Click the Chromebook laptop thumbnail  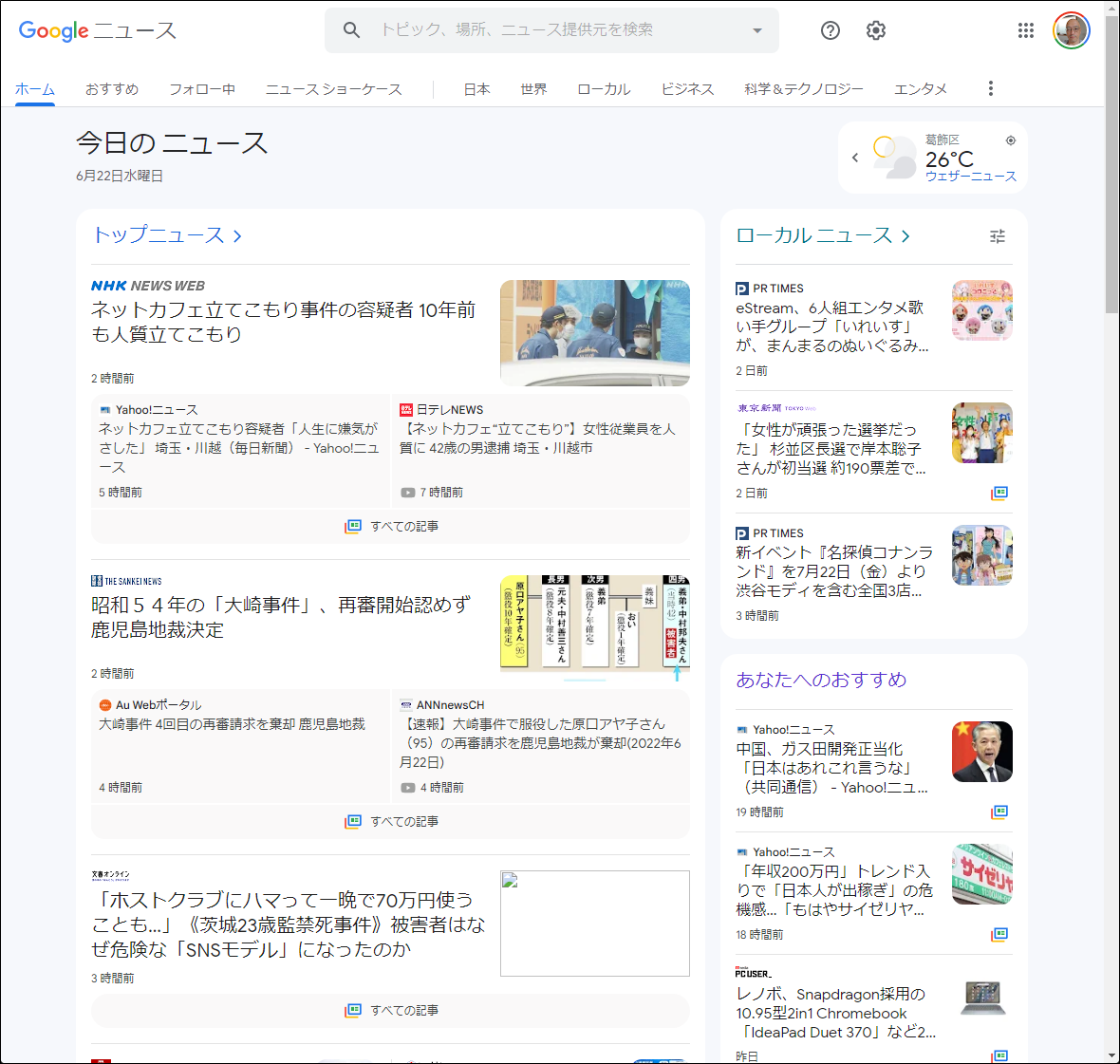click(x=982, y=997)
